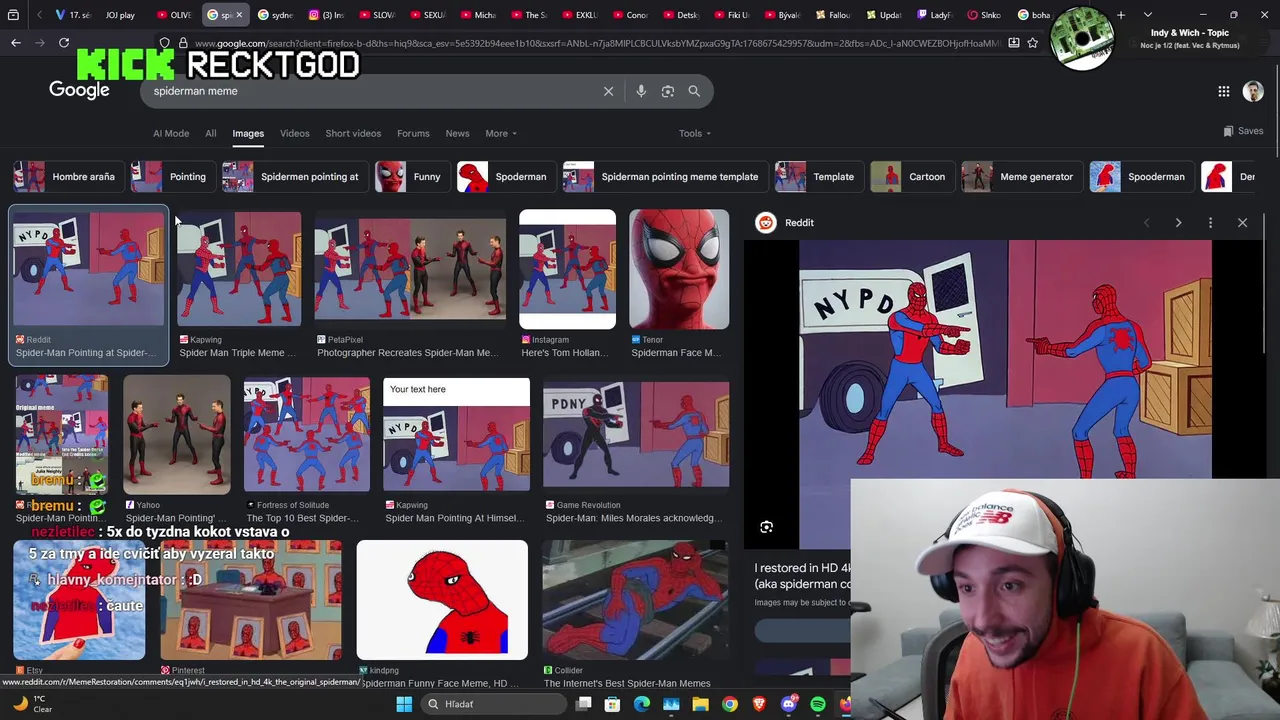
Task: Open the Tools dropdown
Action: (x=695, y=133)
